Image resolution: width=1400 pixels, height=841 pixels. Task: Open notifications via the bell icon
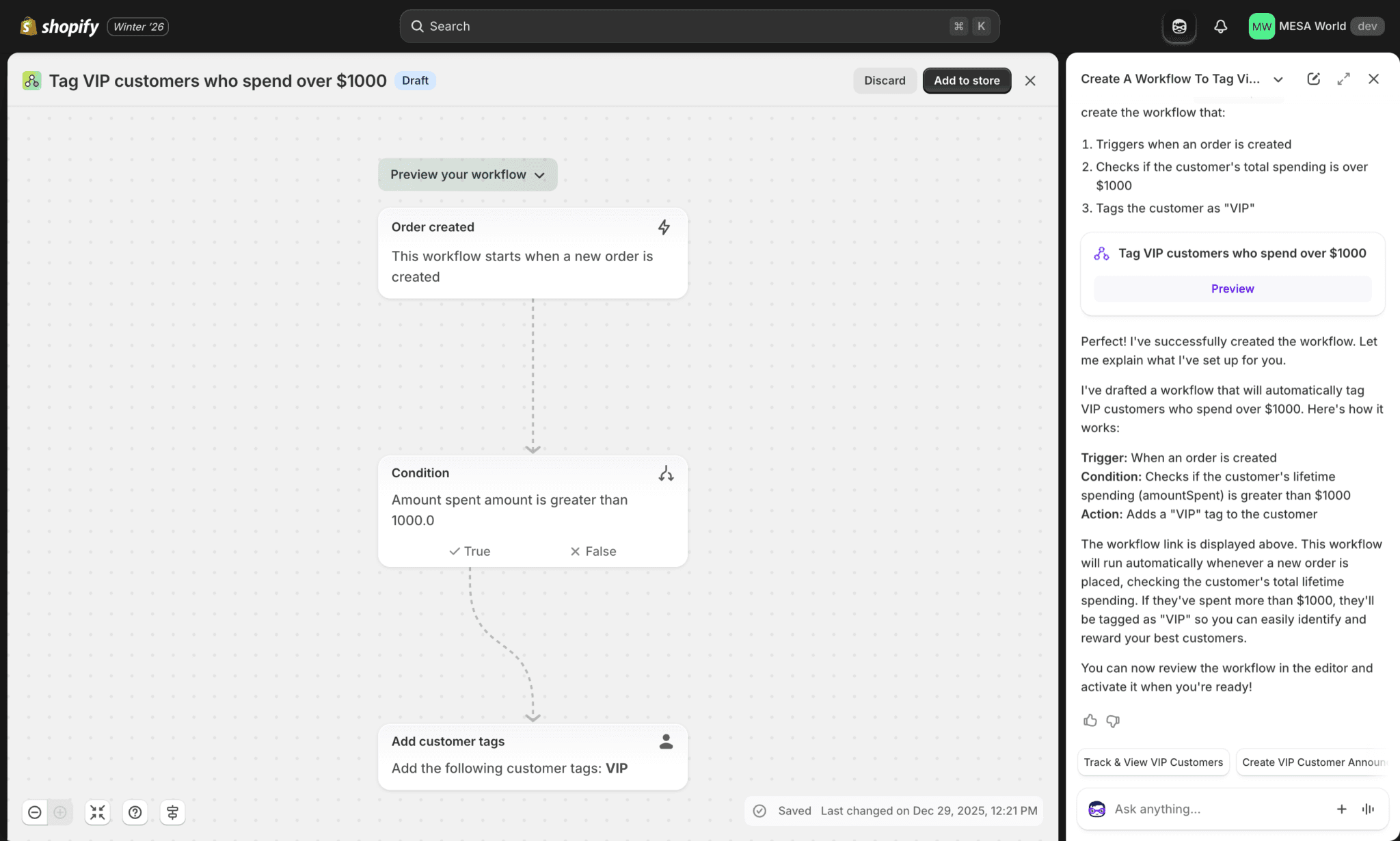pyautogui.click(x=1221, y=26)
